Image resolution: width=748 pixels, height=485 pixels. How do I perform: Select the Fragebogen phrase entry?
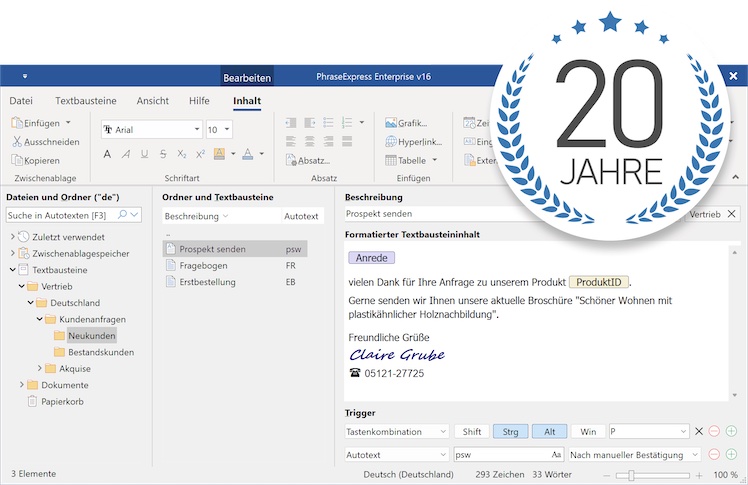(x=203, y=266)
